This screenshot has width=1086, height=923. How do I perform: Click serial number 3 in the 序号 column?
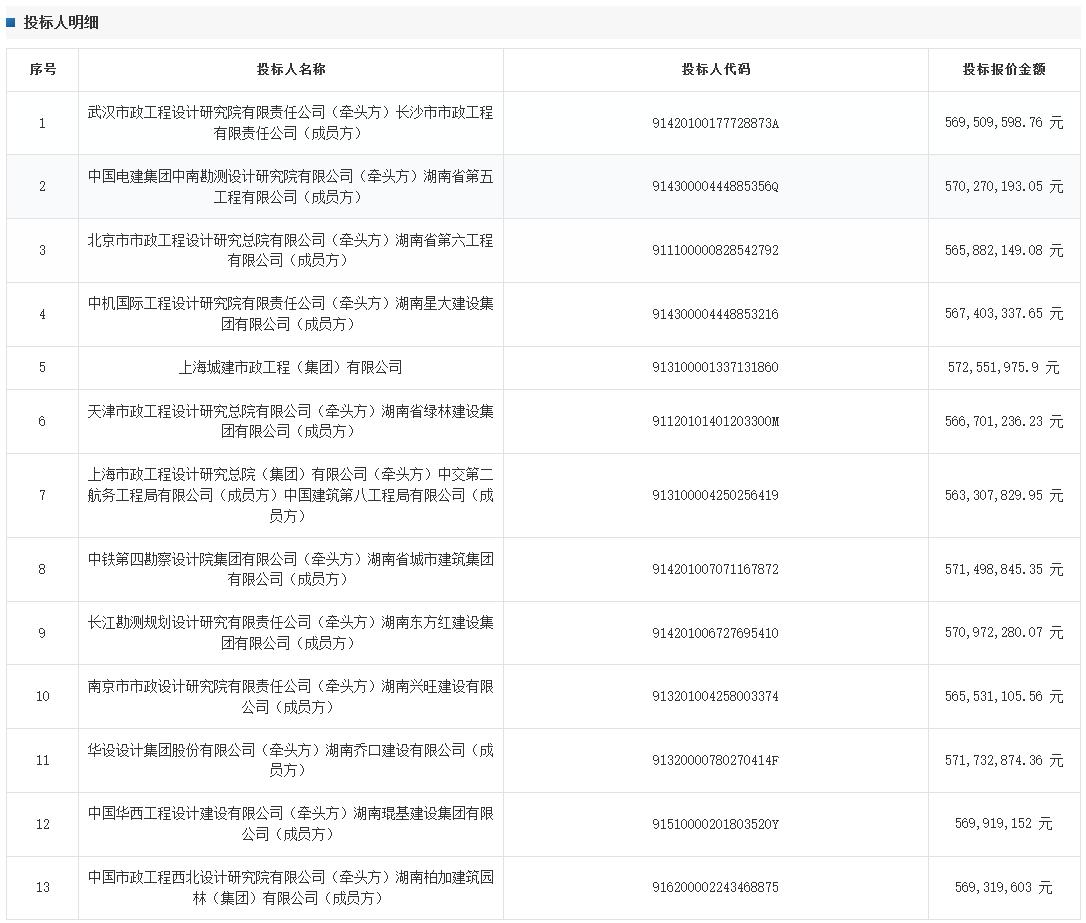42,250
